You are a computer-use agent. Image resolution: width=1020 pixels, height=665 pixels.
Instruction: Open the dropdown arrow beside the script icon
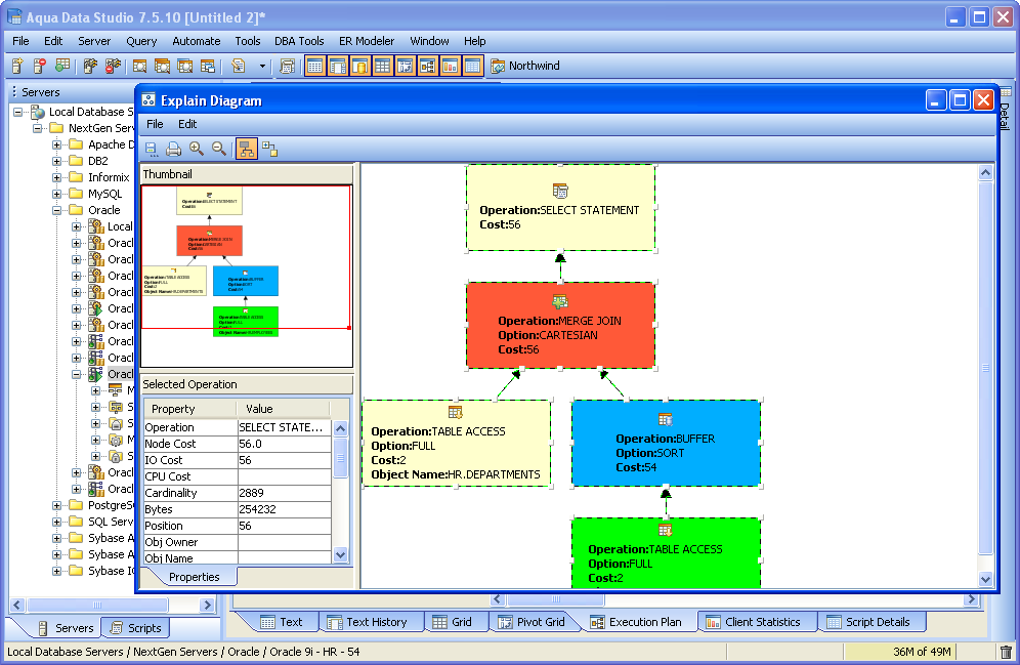tap(262, 66)
